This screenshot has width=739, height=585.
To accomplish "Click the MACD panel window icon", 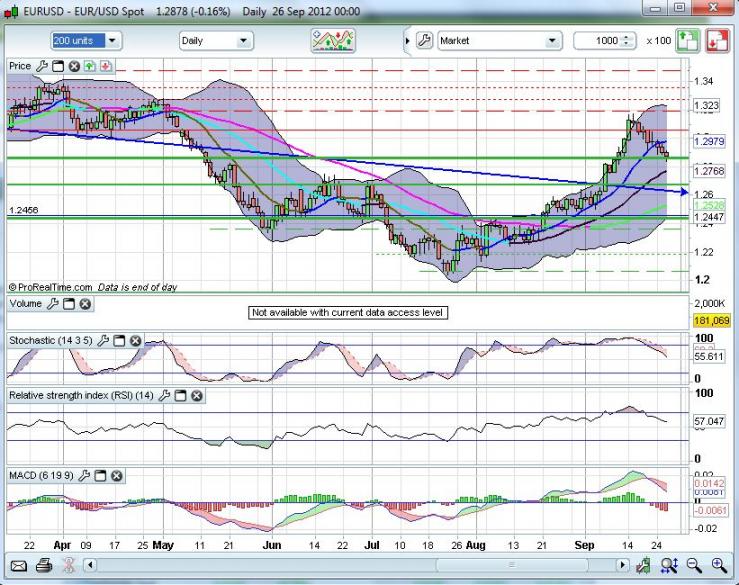I will coord(100,476).
